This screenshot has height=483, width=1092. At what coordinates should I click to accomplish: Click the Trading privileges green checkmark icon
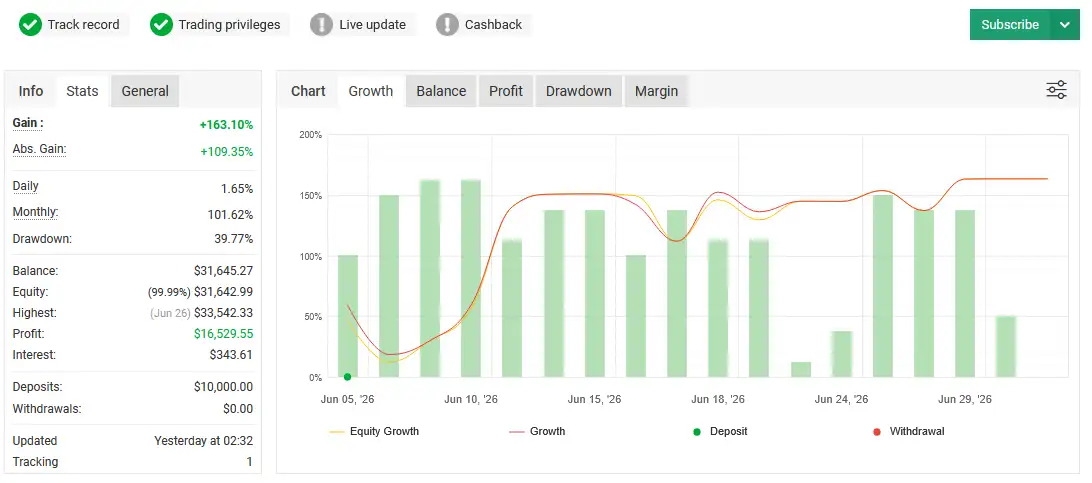[x=161, y=25]
